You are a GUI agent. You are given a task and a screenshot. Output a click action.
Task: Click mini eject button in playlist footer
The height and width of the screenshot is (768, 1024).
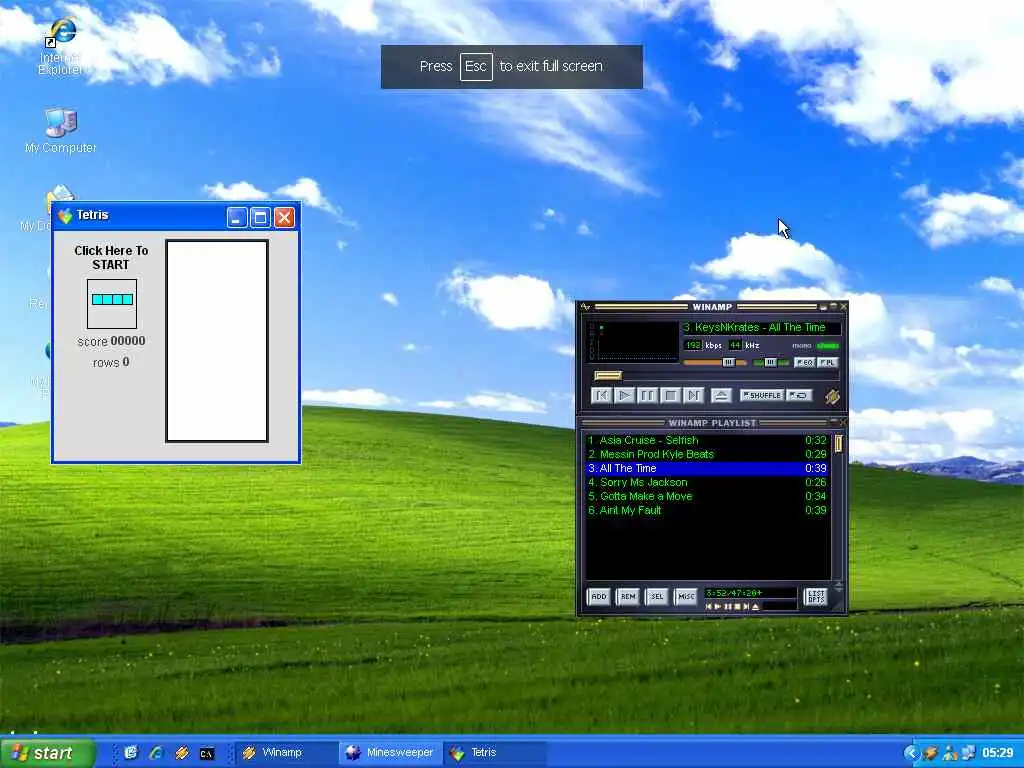pos(756,607)
